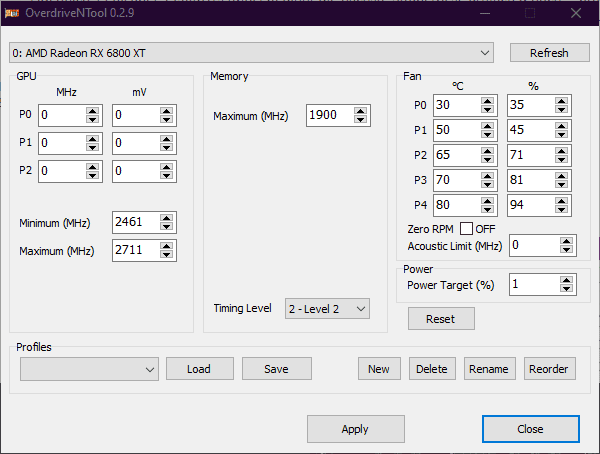This screenshot has width=600, height=454.
Task: Increase GPU P2 mV with up arrow
Action: [166, 167]
